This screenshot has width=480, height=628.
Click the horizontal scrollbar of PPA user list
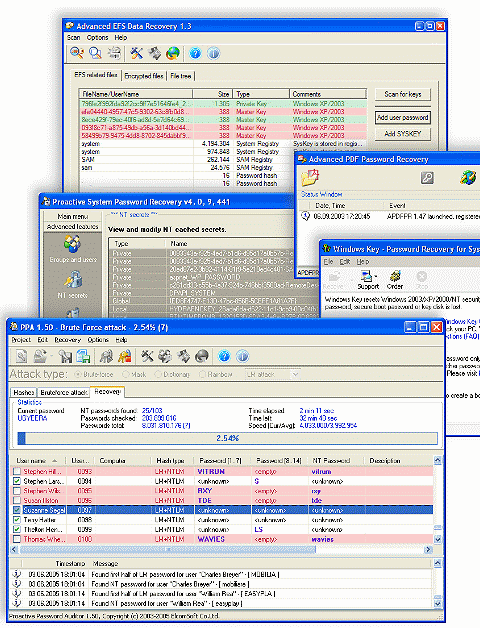(x=168, y=549)
